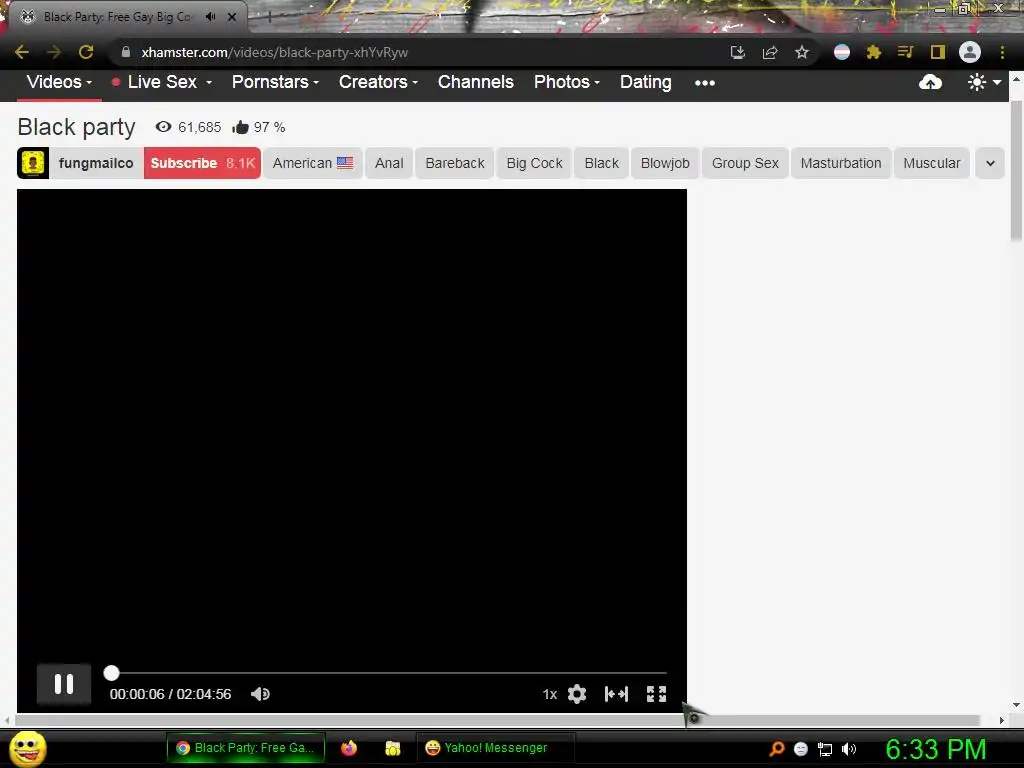Click the thumbs-up rating icon
1024x768 pixels.
(240, 127)
